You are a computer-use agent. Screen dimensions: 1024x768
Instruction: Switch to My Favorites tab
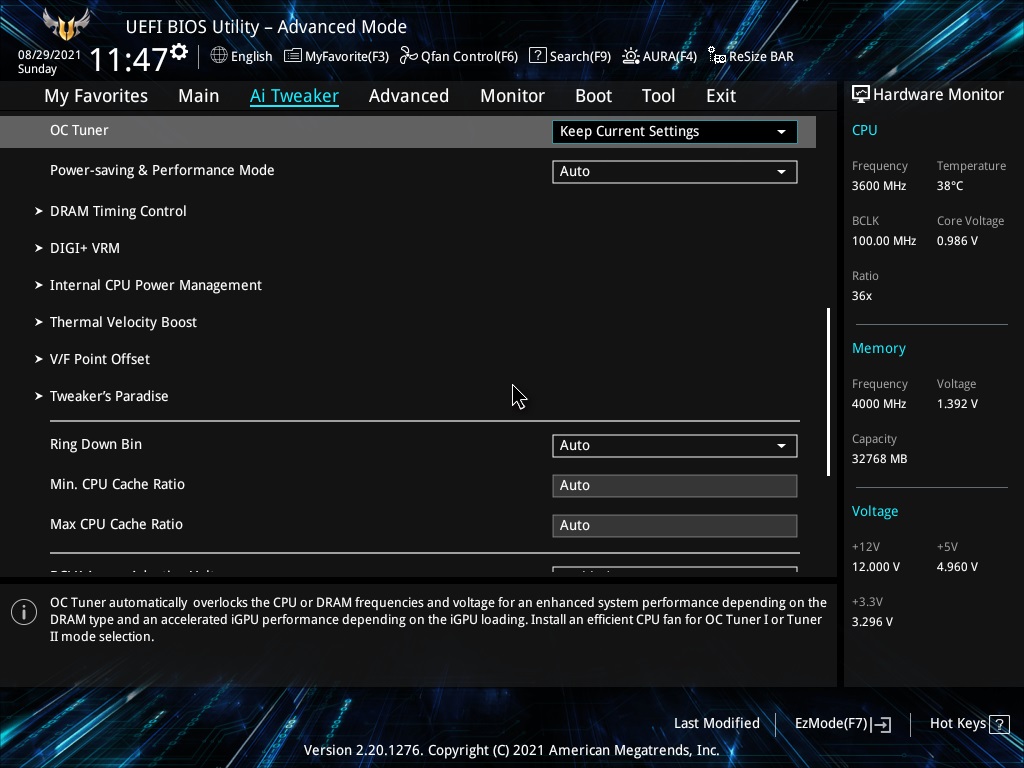[x=96, y=96]
